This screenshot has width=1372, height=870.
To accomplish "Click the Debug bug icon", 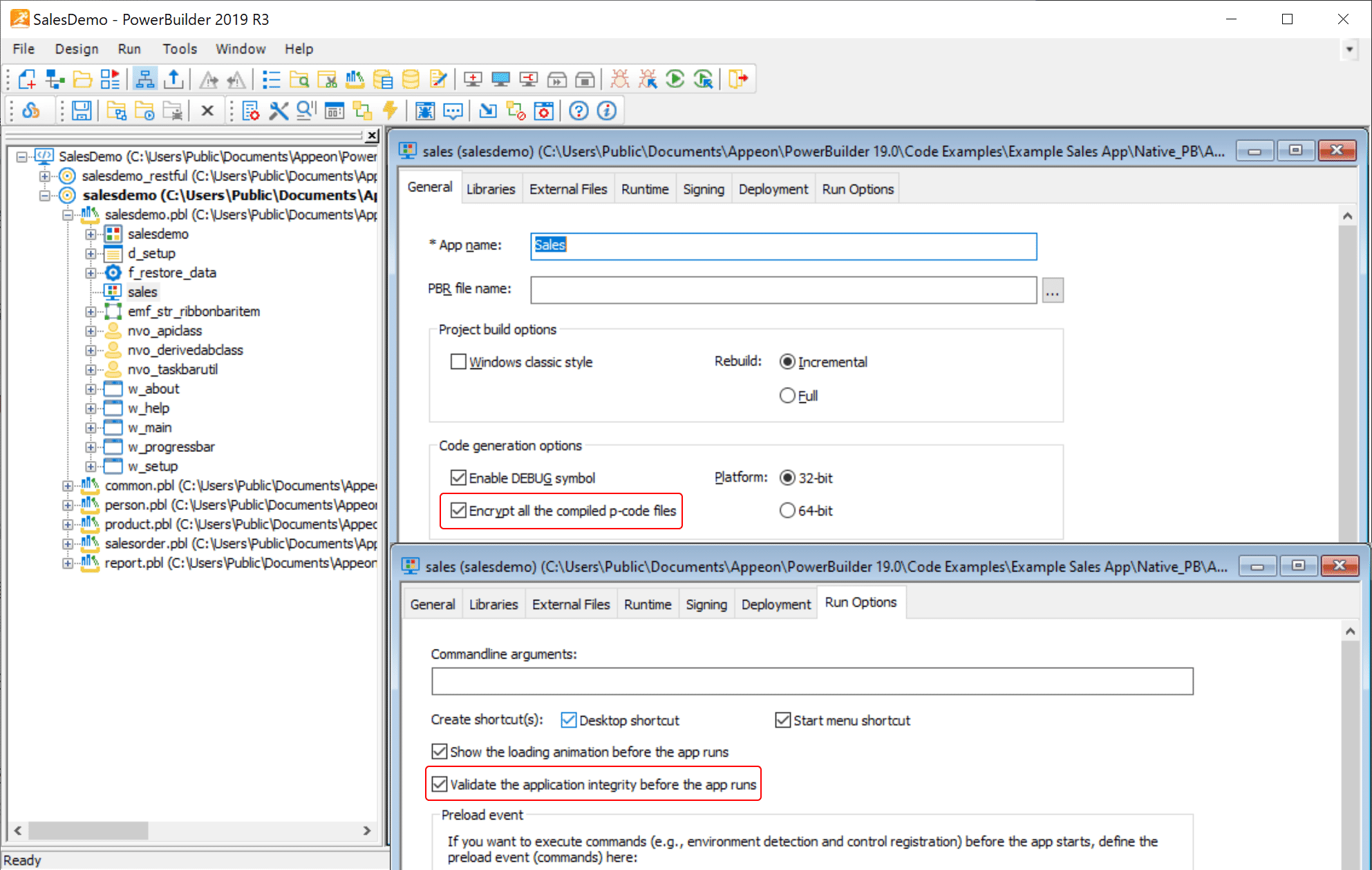I will 619,79.
